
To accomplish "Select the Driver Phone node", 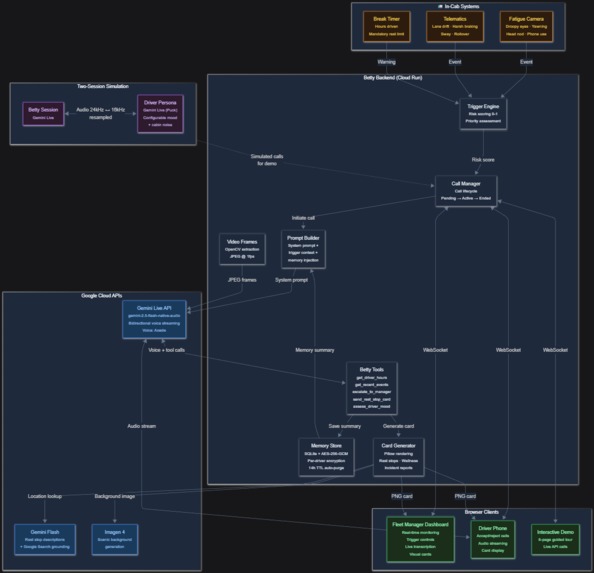I will point(492,539).
